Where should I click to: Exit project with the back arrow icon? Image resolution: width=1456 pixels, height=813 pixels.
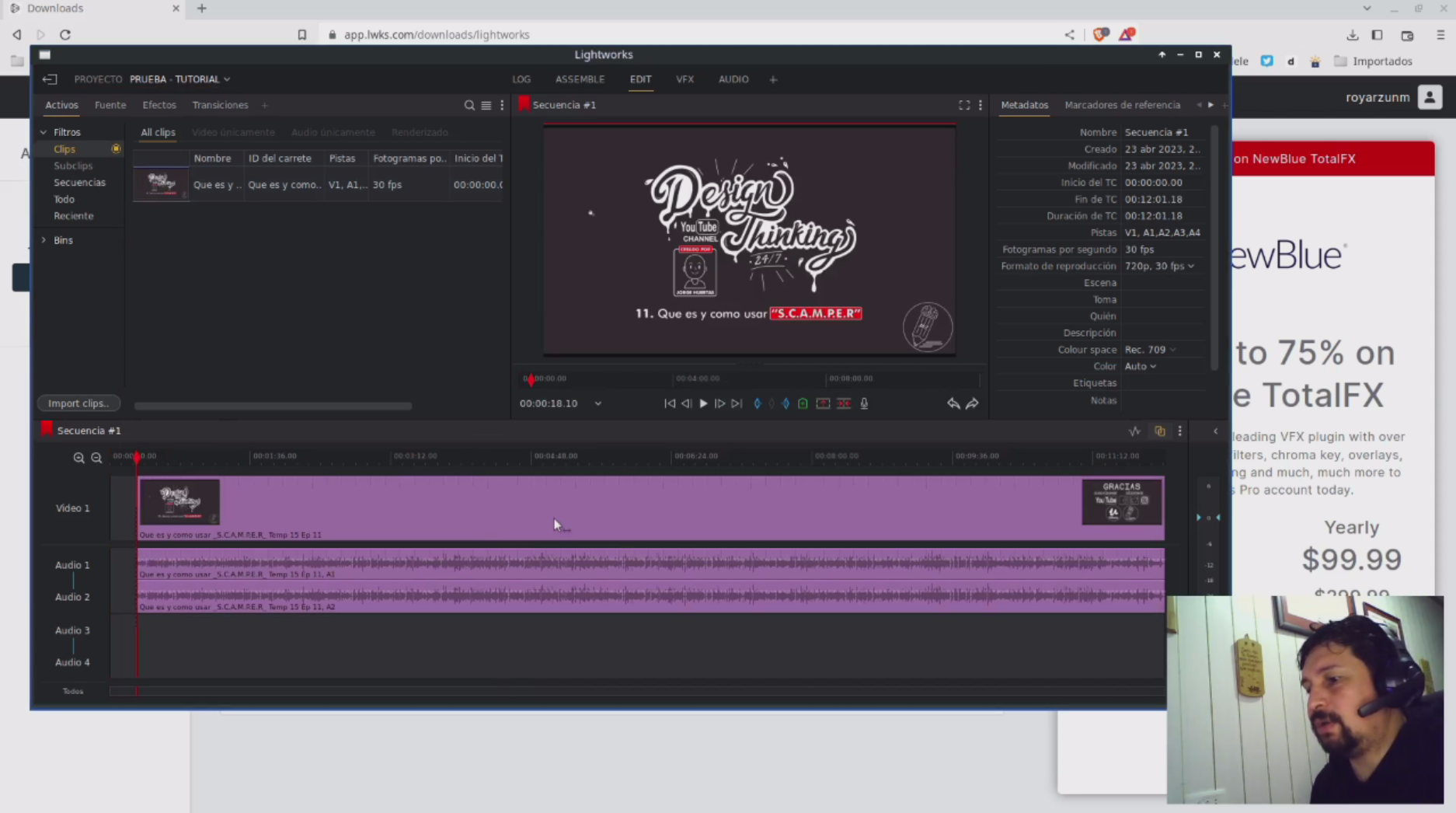click(50, 79)
